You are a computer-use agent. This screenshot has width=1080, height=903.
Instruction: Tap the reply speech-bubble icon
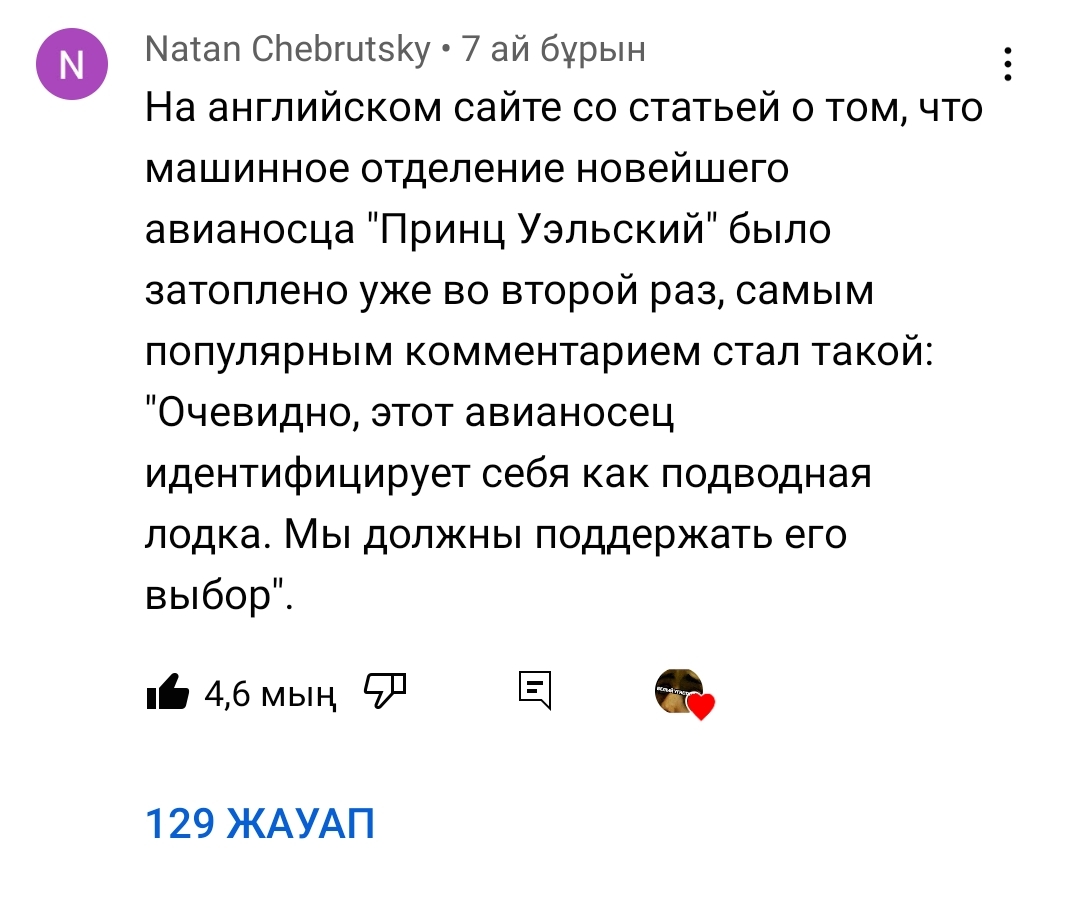point(536,689)
